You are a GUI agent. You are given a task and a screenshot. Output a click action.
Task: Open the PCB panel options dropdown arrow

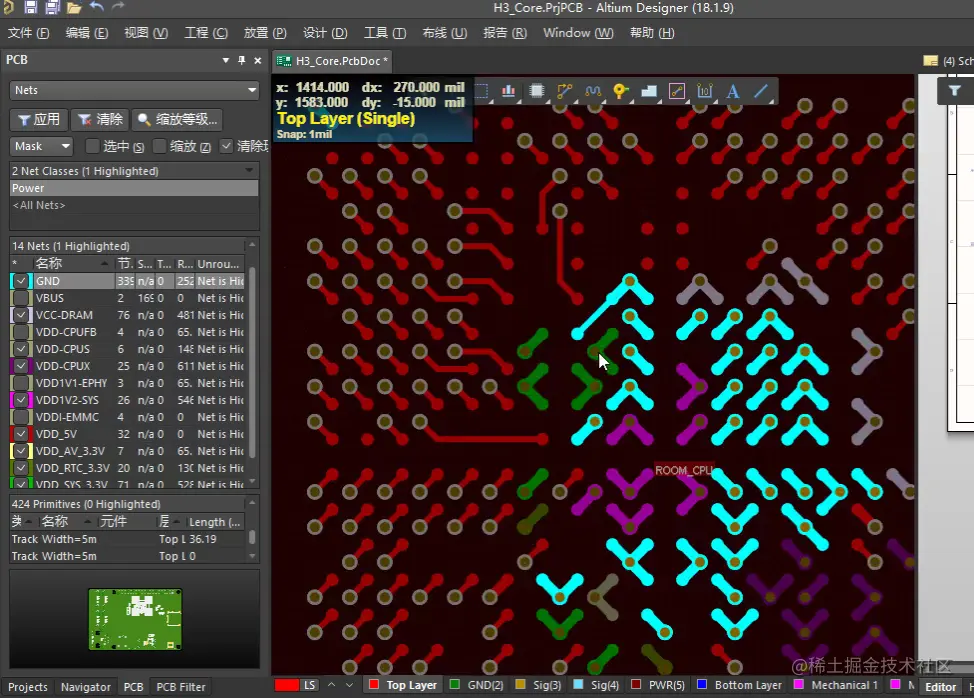225,60
